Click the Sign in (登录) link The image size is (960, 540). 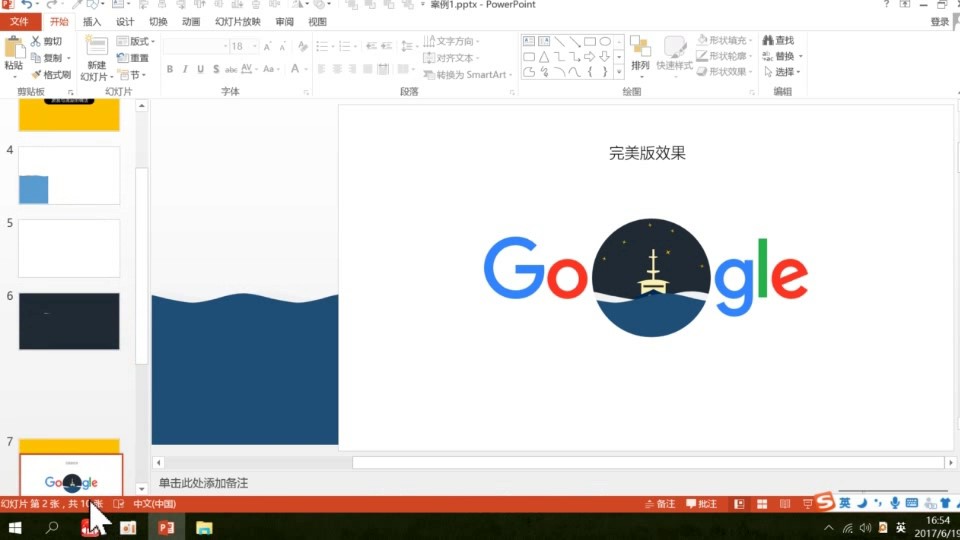pos(939,21)
